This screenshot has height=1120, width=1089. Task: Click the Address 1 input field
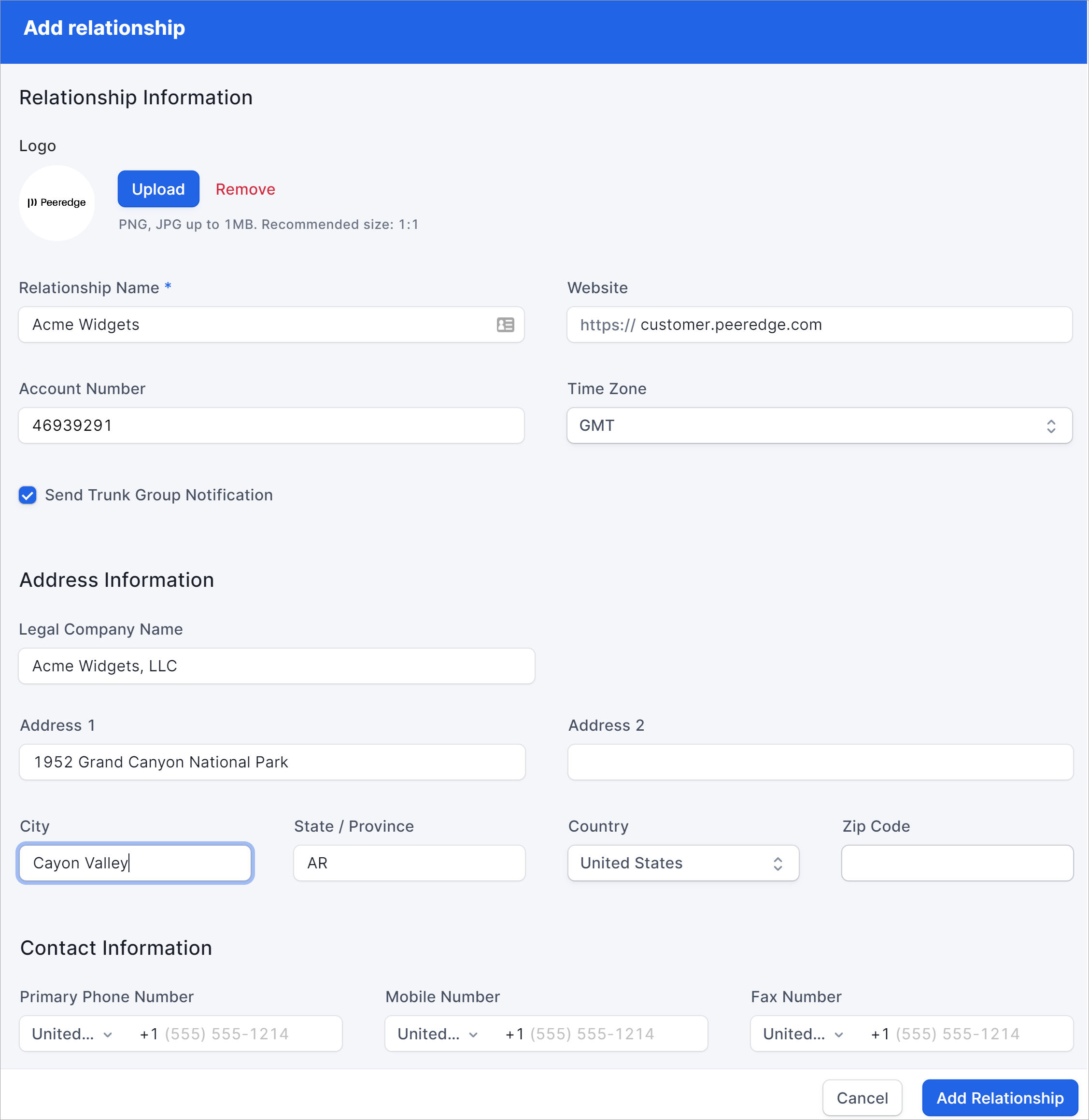coord(272,762)
